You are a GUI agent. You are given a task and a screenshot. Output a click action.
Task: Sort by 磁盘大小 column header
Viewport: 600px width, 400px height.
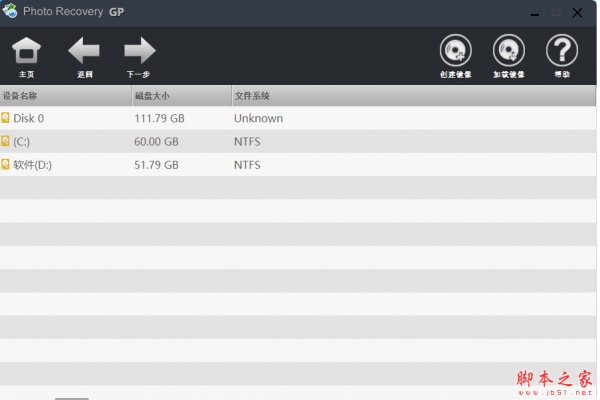(x=182, y=96)
